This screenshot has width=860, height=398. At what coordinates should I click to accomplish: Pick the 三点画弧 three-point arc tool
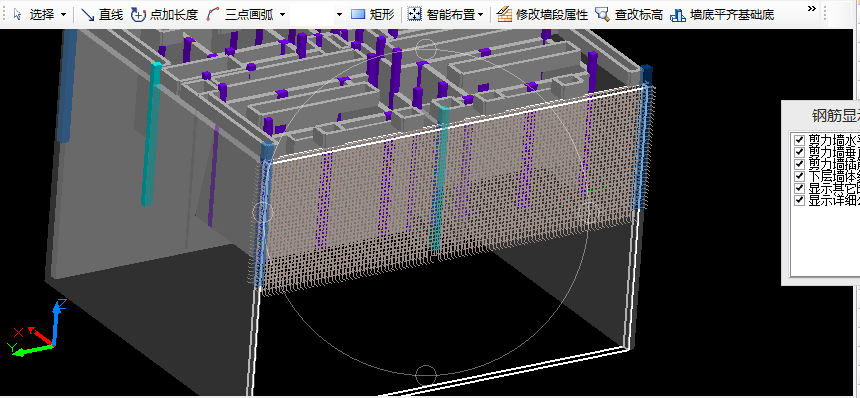point(240,15)
